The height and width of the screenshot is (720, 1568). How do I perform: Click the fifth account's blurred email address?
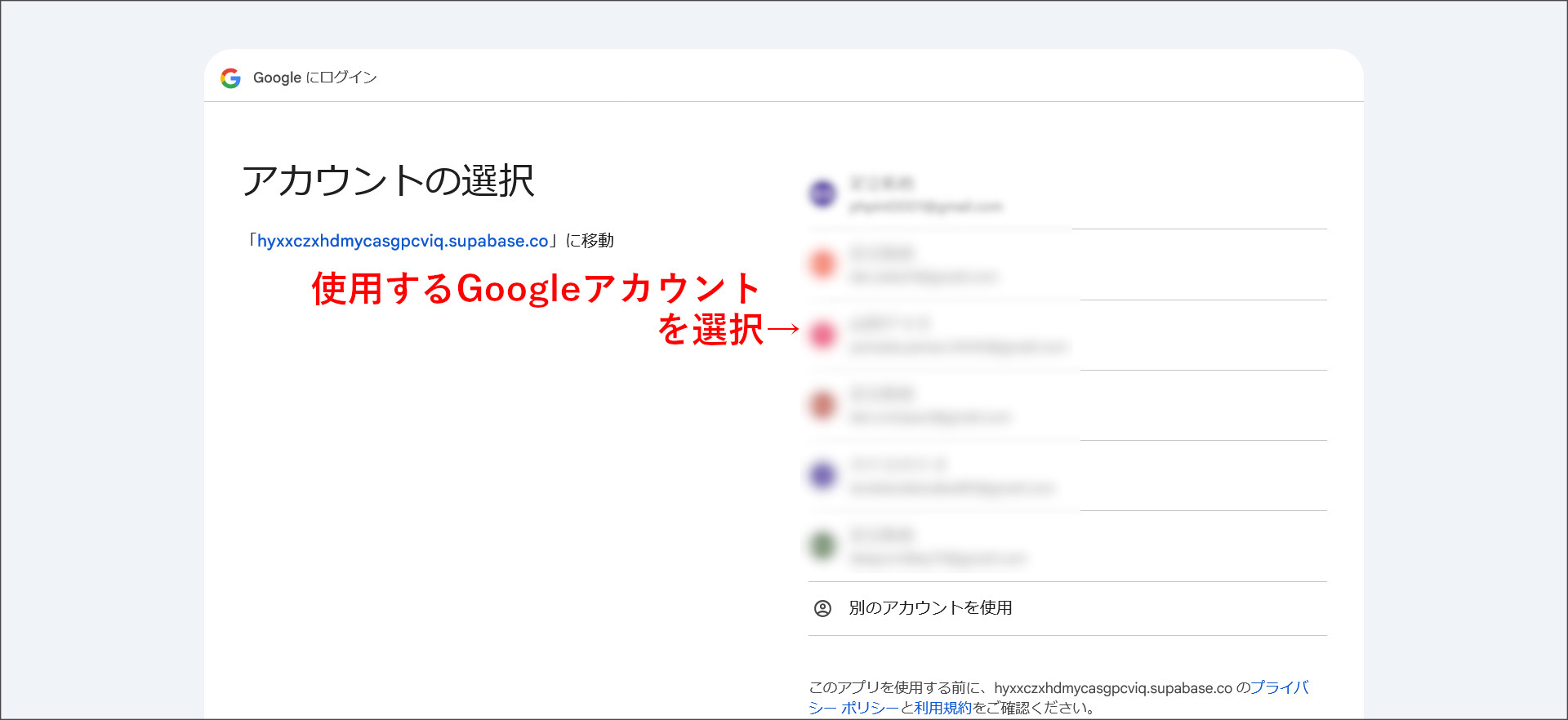(x=951, y=488)
